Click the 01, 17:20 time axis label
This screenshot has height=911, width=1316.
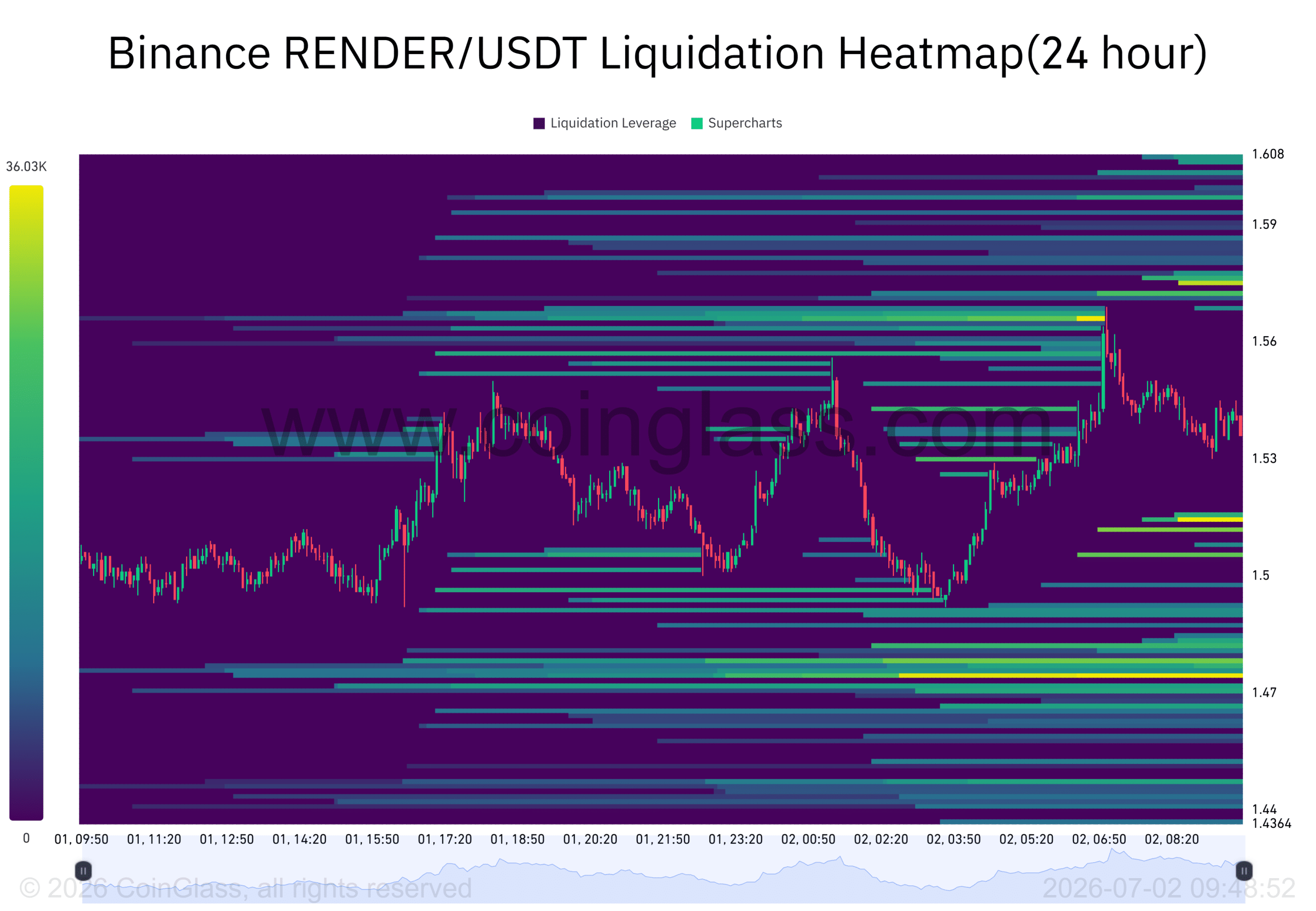(445, 840)
